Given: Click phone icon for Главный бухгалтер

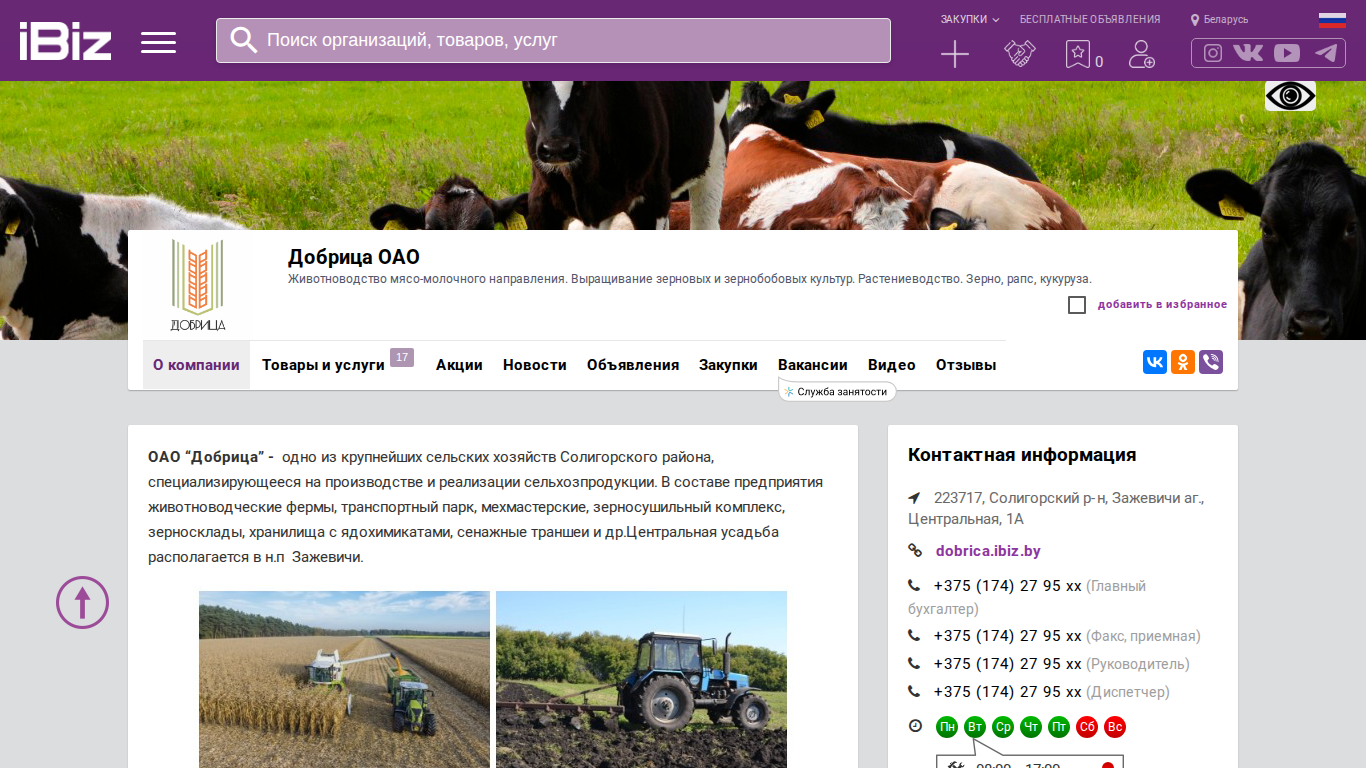Looking at the screenshot, I should click(914, 586).
